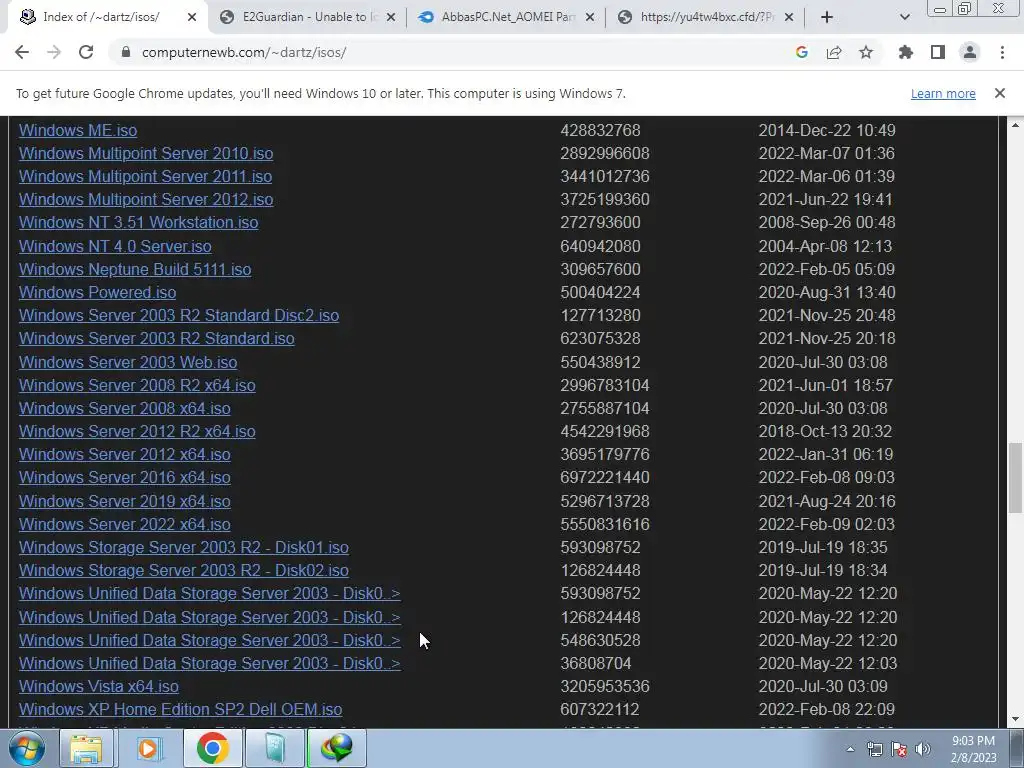Bookmark this page with the star icon
The image size is (1024, 768).
point(866,52)
